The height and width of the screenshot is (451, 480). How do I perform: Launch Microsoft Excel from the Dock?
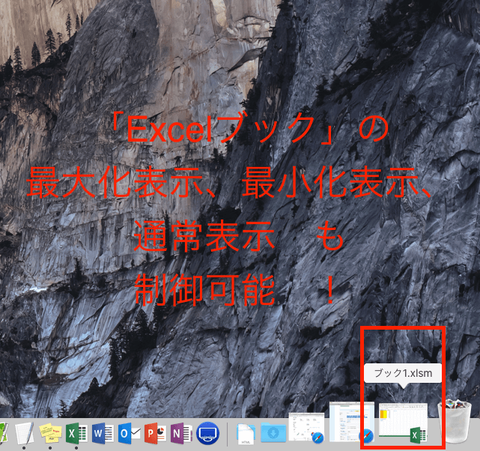[x=76, y=433]
